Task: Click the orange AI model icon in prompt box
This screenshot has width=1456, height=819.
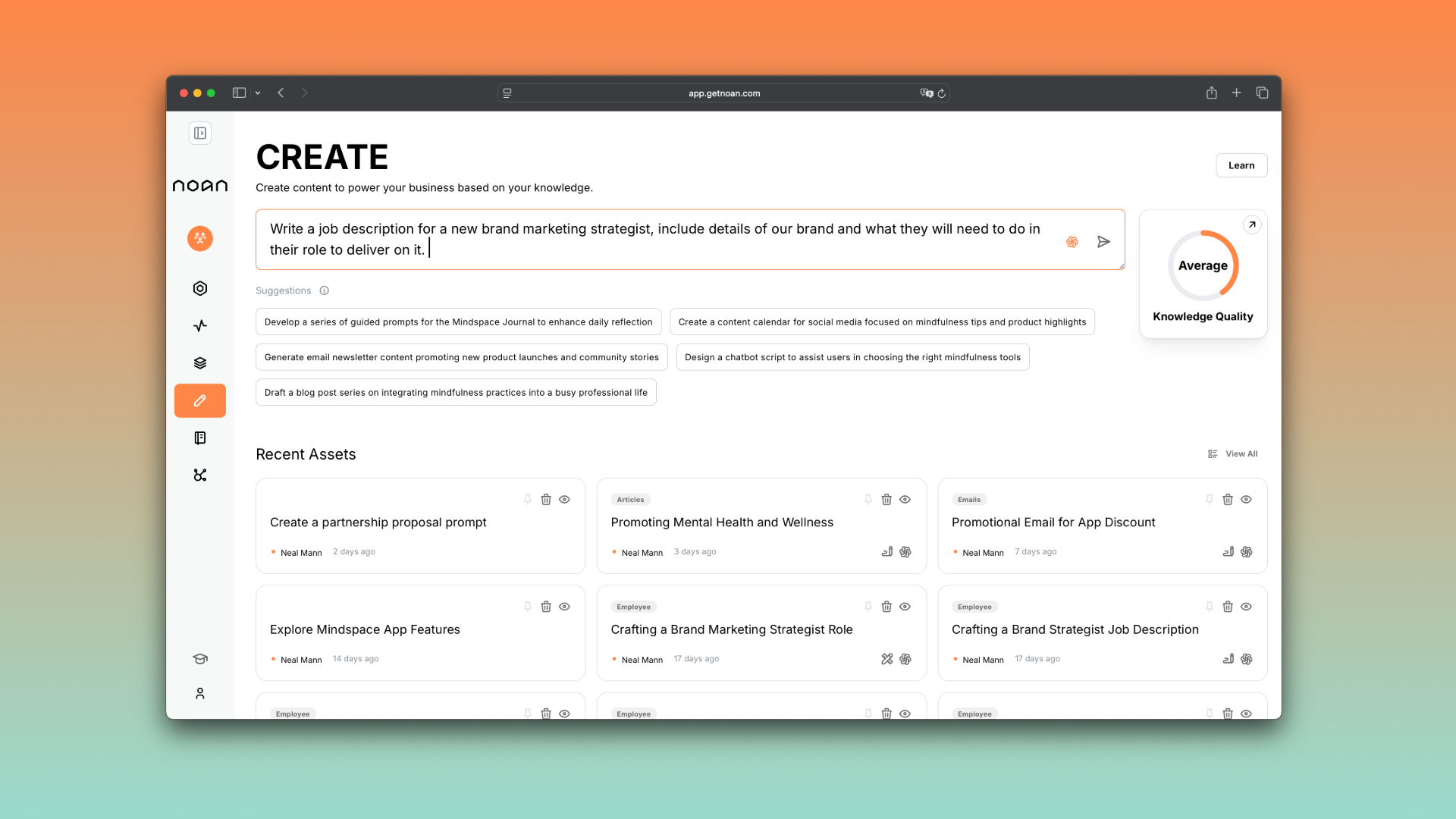Action: [1072, 242]
